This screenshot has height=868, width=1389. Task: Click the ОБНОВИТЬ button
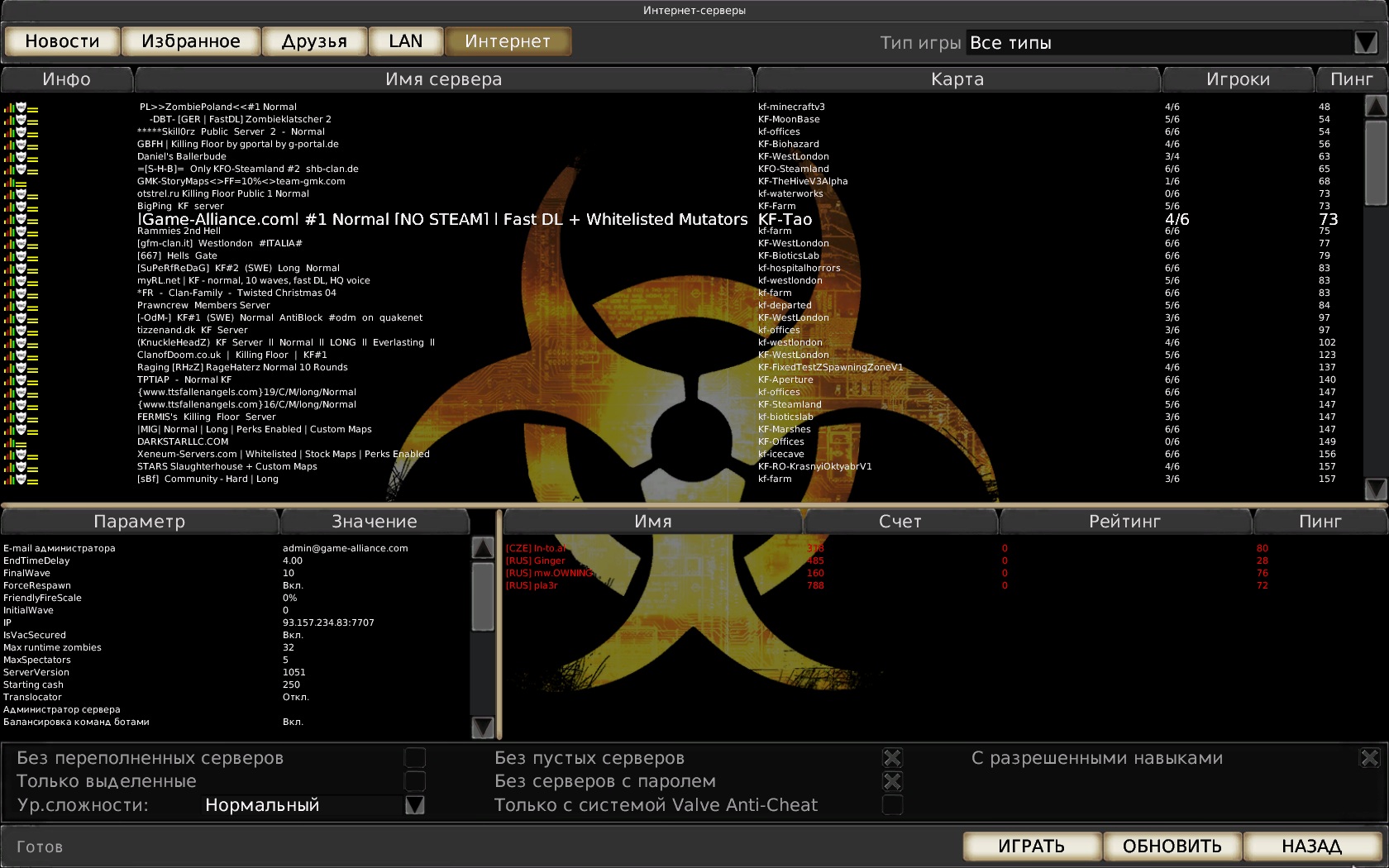(x=1172, y=846)
